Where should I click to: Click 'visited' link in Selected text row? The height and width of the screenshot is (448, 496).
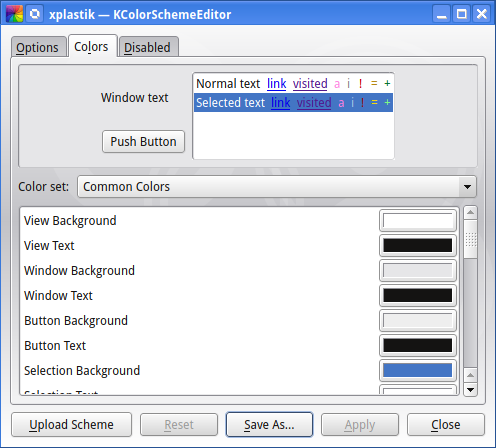[314, 103]
